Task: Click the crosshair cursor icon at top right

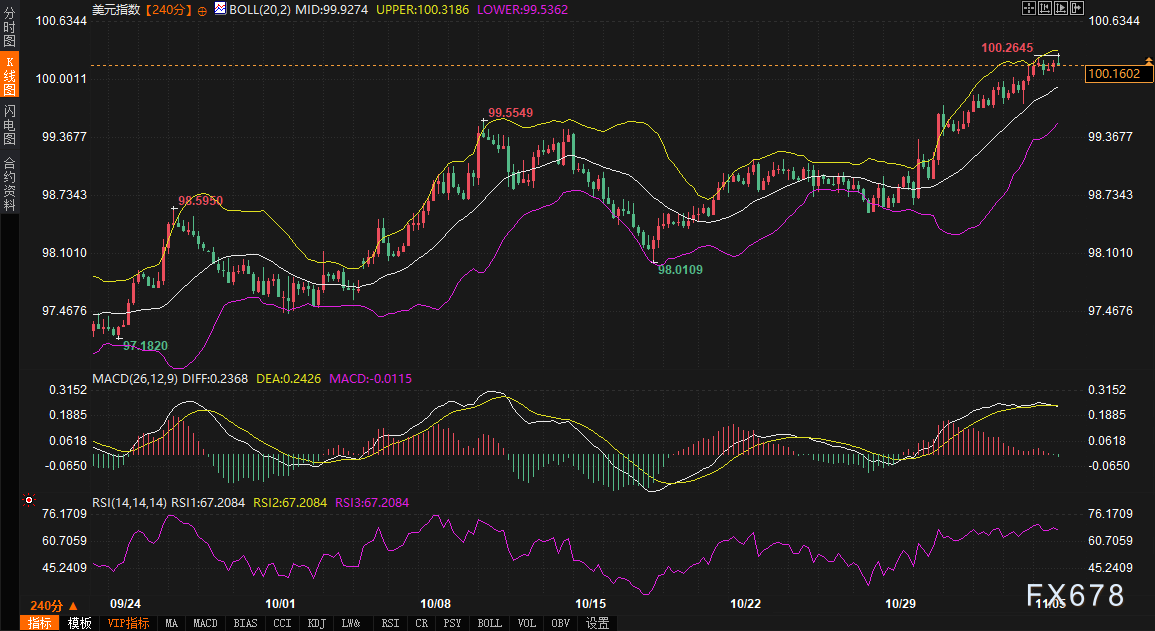Action: (x=1028, y=8)
